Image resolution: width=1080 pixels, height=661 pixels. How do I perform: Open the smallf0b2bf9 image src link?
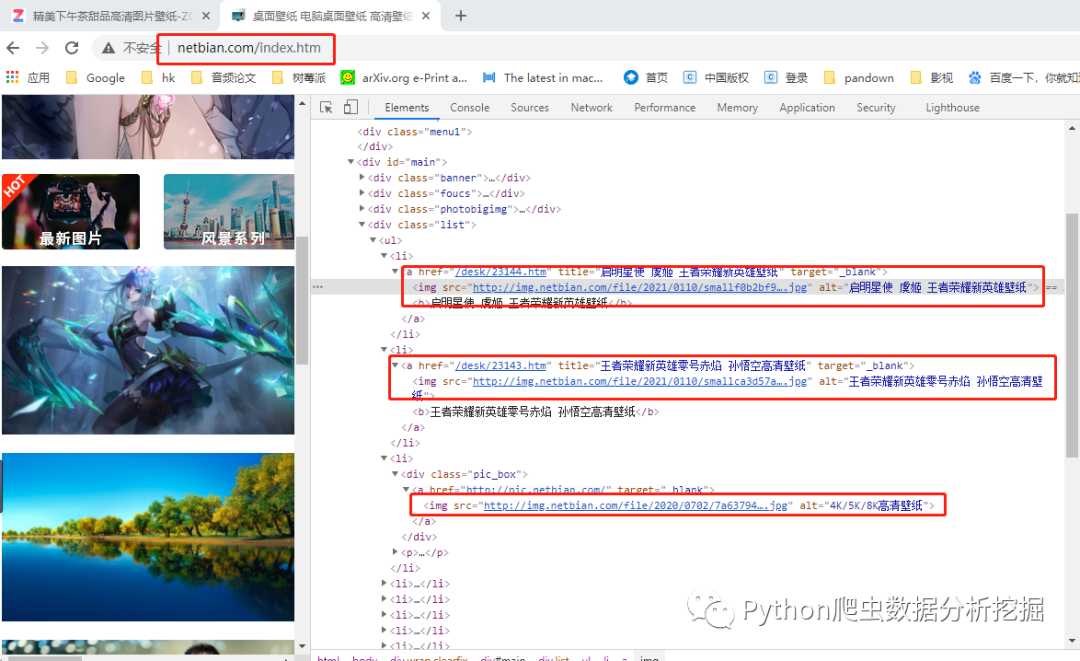pos(640,287)
